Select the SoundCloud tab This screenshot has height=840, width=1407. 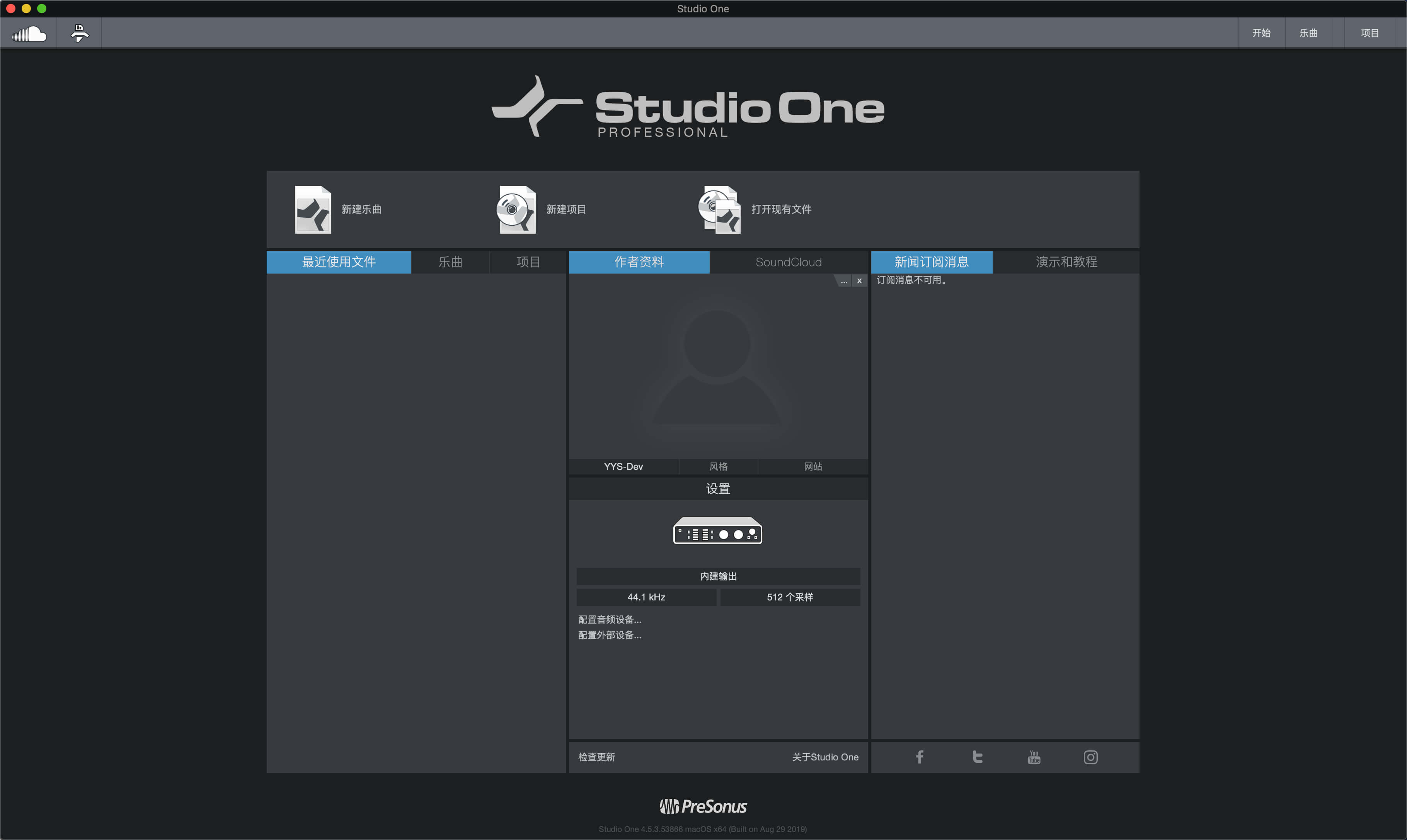[x=788, y=262]
